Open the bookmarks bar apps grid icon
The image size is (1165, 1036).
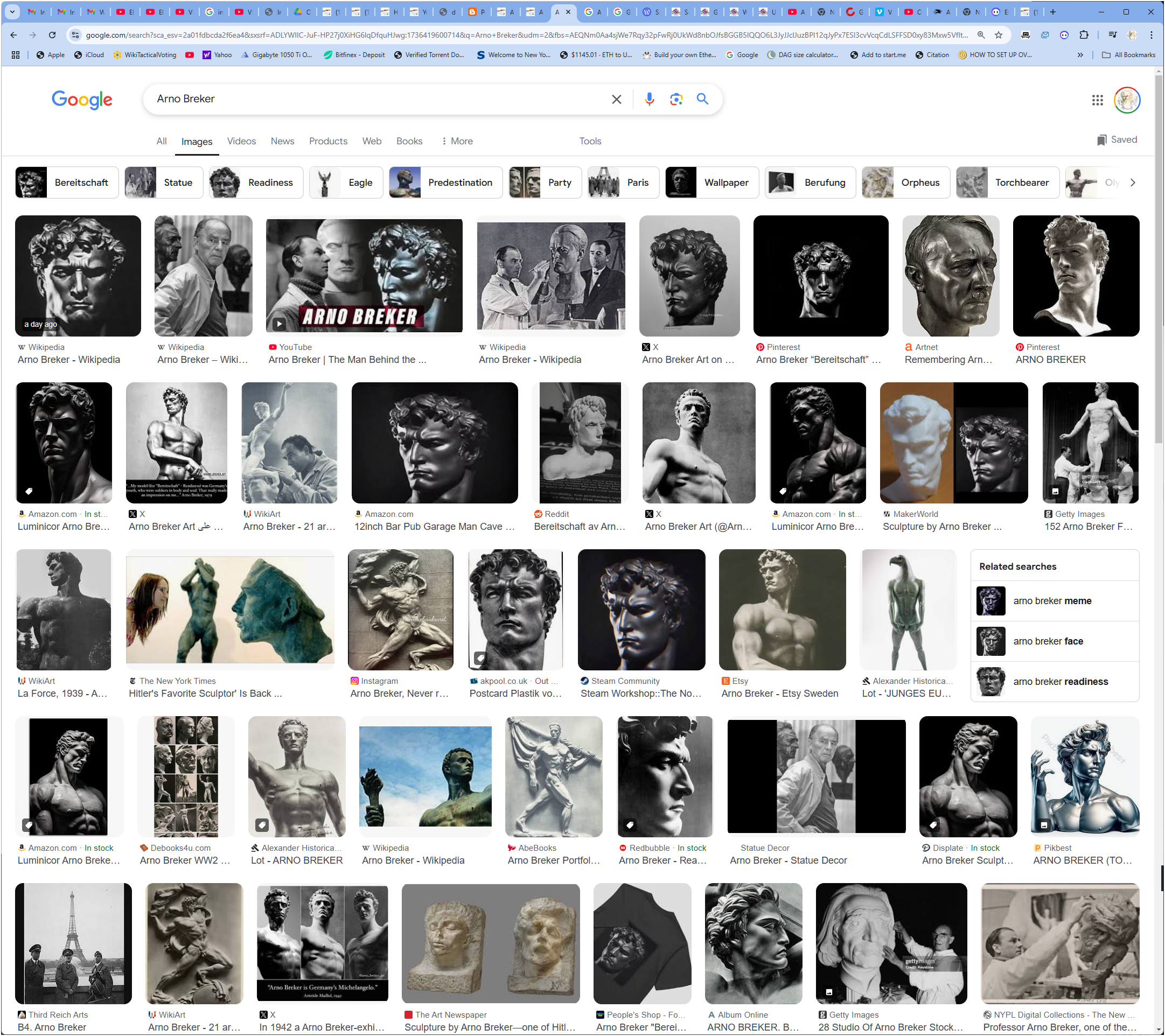(x=16, y=55)
